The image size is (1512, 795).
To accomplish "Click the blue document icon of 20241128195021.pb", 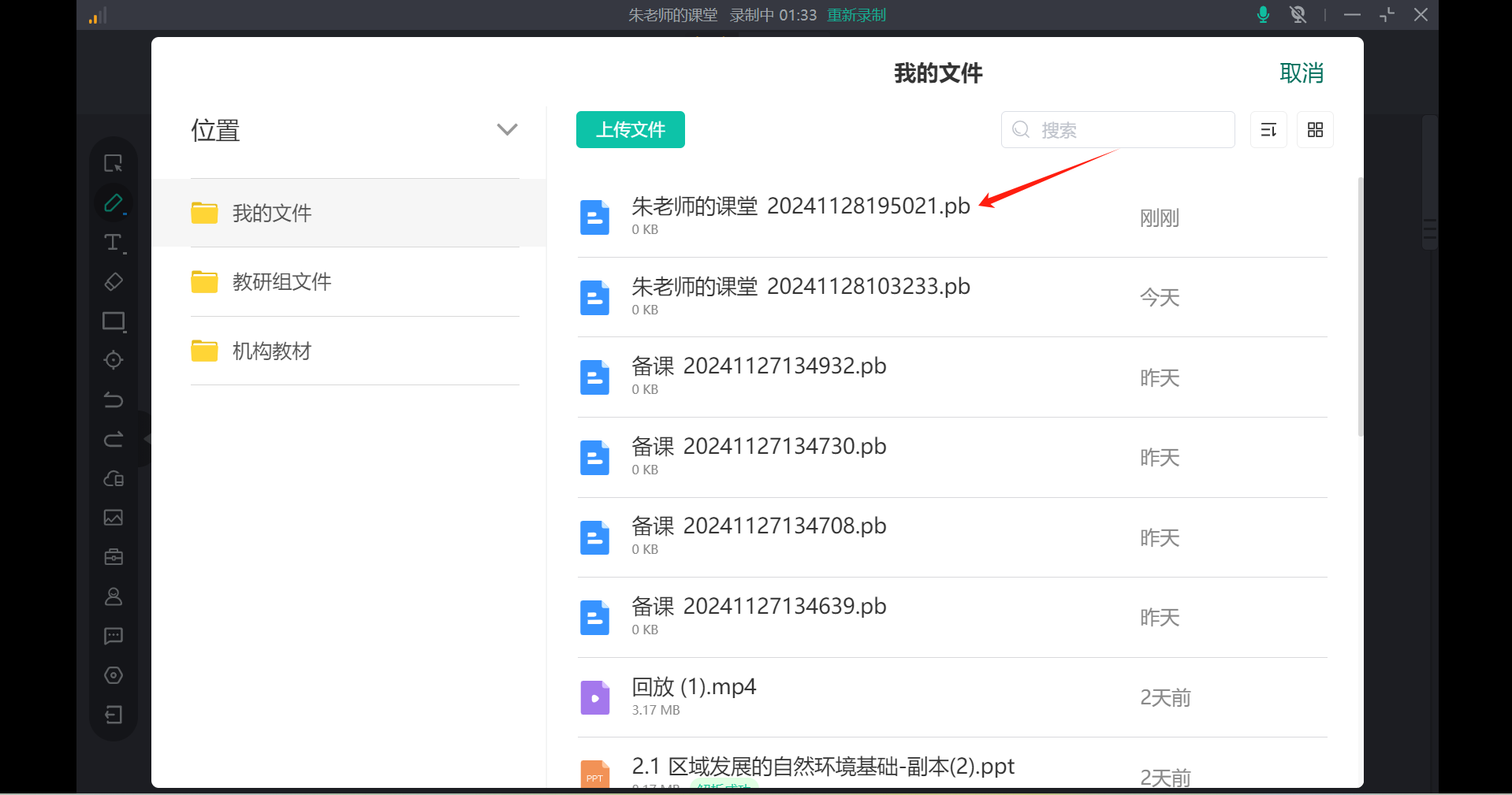I will coord(595,217).
